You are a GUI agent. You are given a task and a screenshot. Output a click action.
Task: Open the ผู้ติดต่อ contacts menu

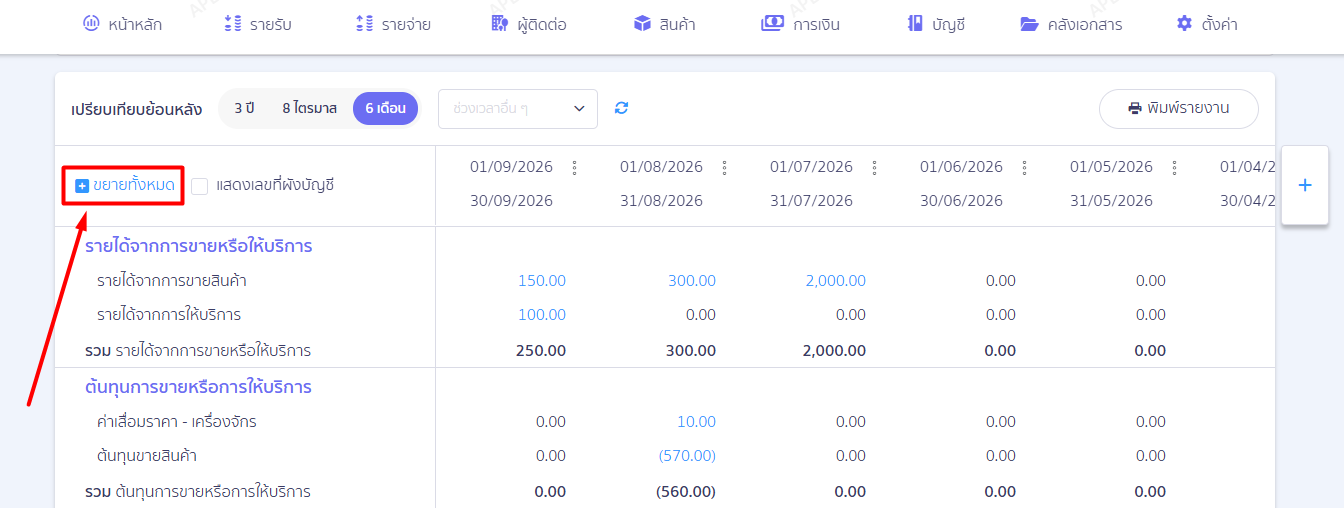(529, 24)
